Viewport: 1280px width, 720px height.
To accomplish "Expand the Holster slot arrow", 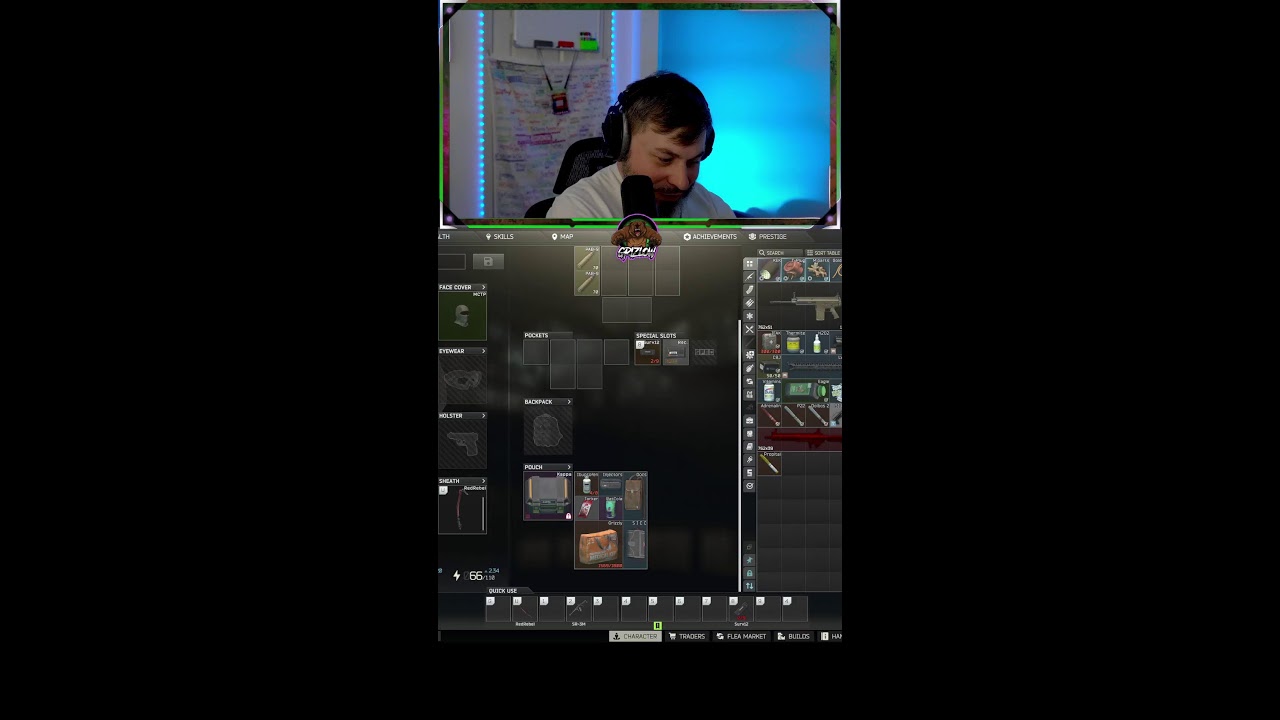I will [x=483, y=415].
